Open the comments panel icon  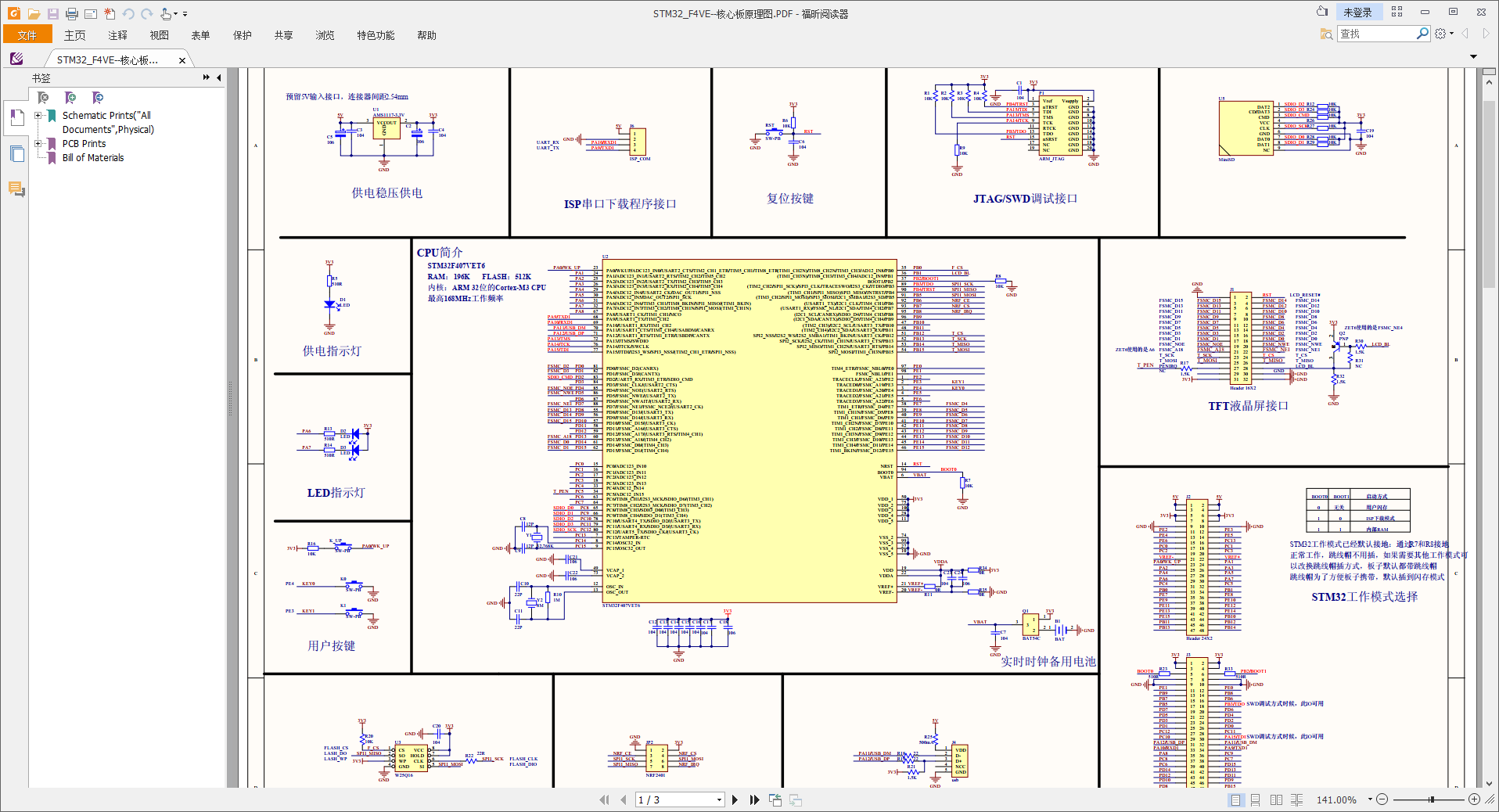[x=16, y=189]
